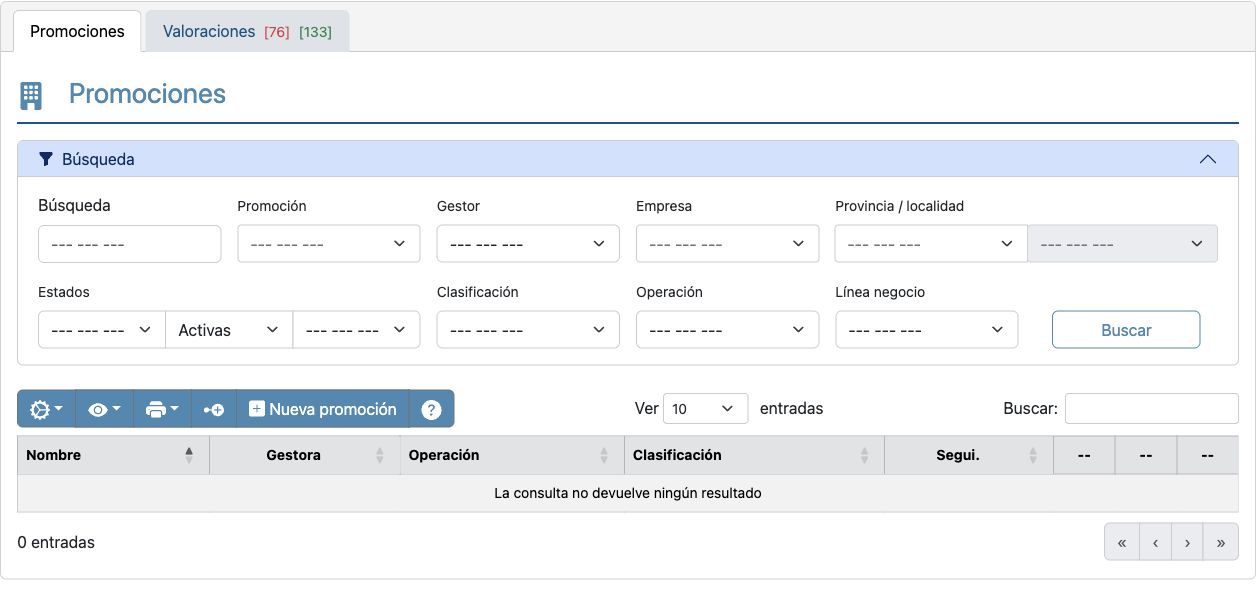Open the first Estados dropdown
Viewport: 1256px width, 610px height.
click(x=102, y=330)
